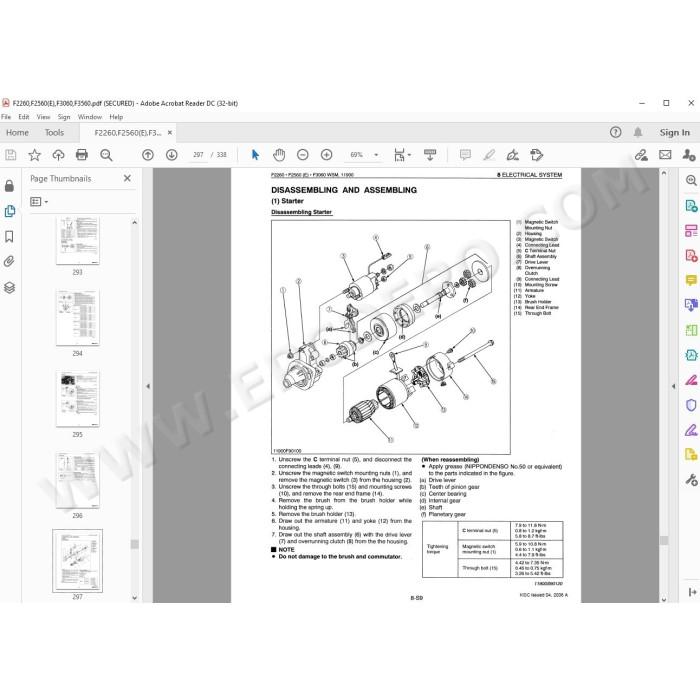Viewport: 700px width, 700px height.
Task: Select the F2260,F2560(E) document tab
Action: [128, 133]
